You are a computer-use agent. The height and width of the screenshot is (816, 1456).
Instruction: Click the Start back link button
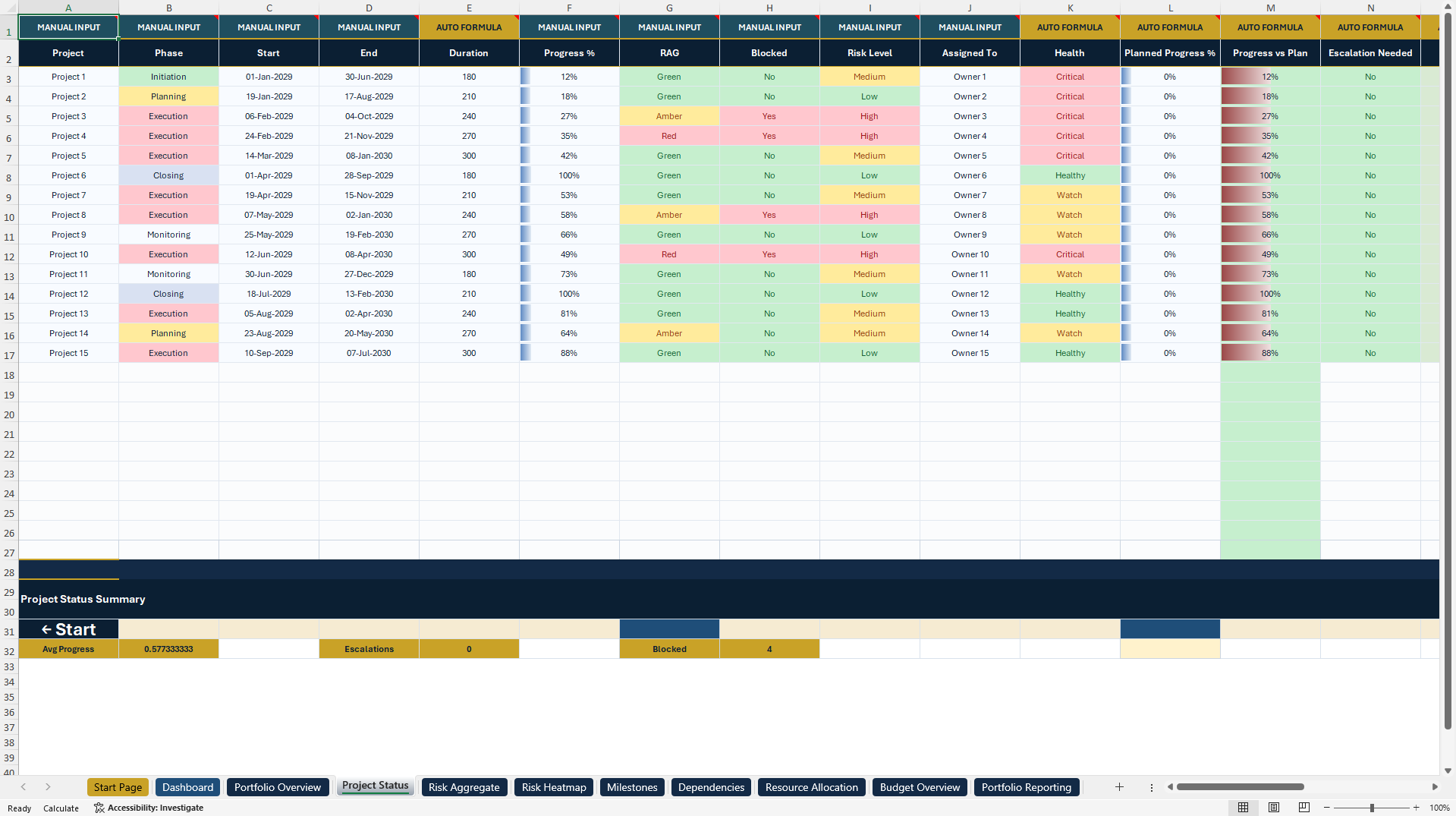[68, 629]
